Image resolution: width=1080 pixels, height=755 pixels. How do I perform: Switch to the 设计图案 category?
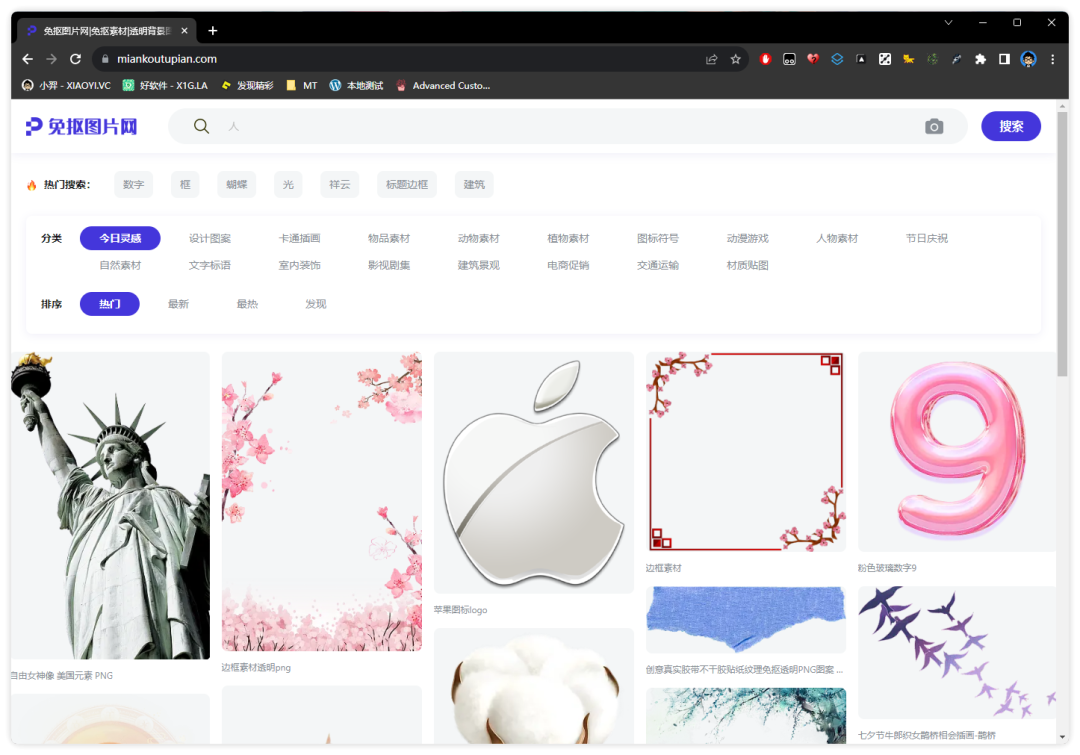click(x=210, y=238)
